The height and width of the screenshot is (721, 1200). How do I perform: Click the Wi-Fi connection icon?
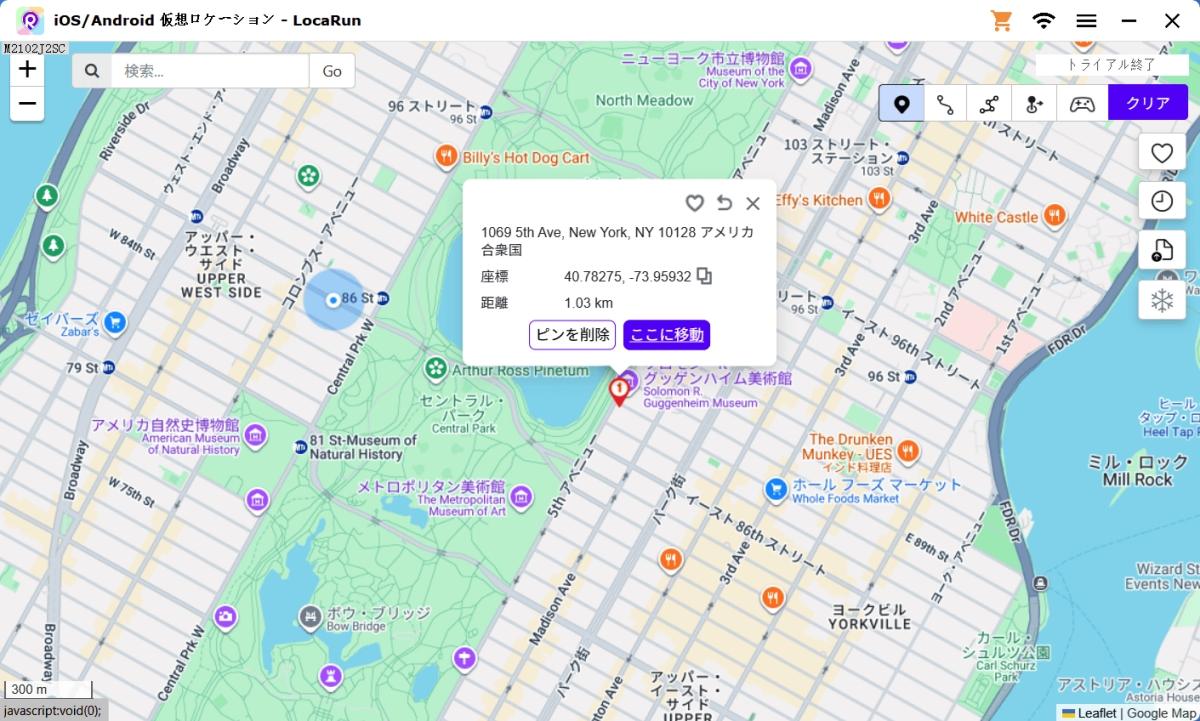pyautogui.click(x=1044, y=21)
